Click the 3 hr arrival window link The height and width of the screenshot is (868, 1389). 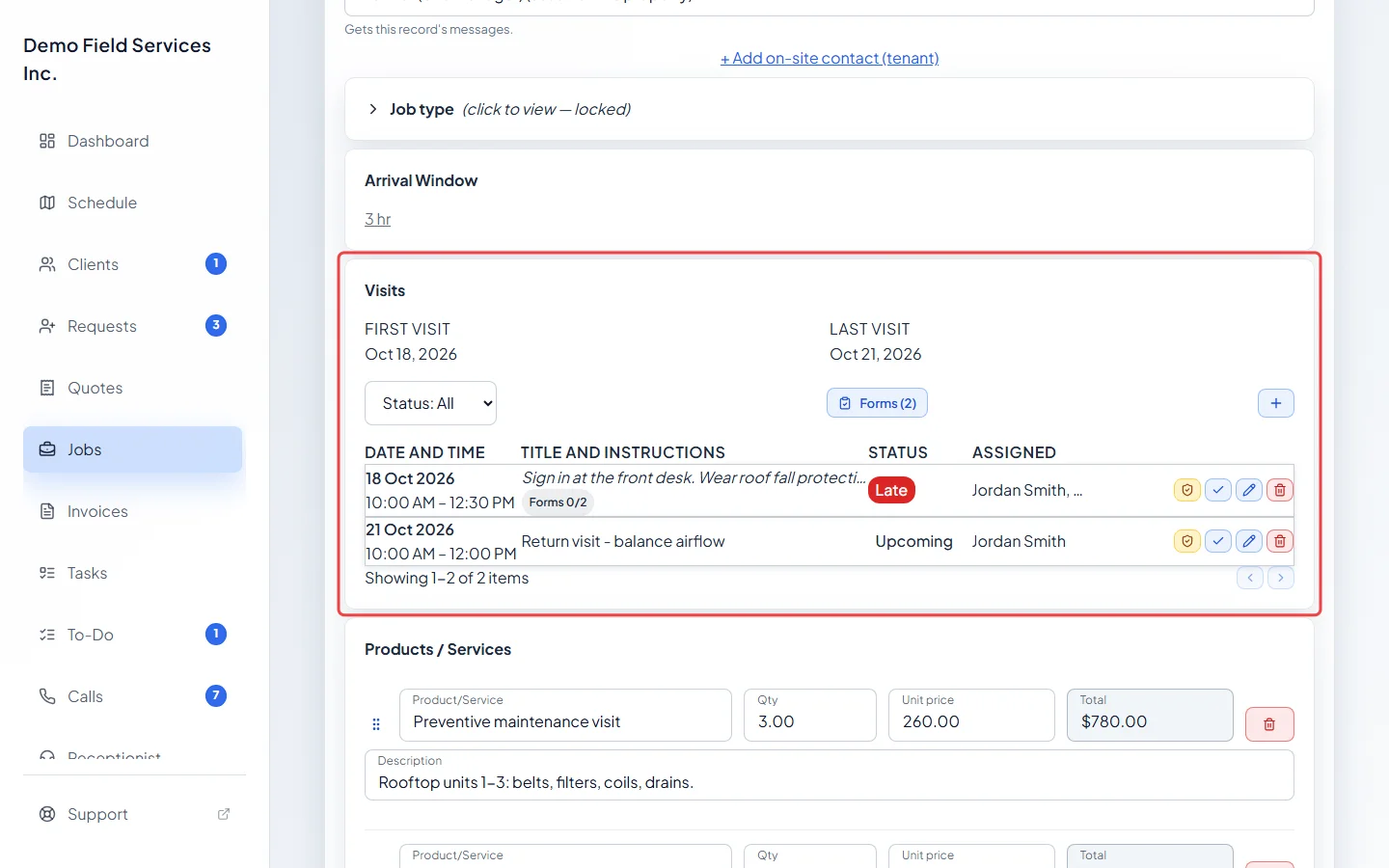click(x=377, y=219)
